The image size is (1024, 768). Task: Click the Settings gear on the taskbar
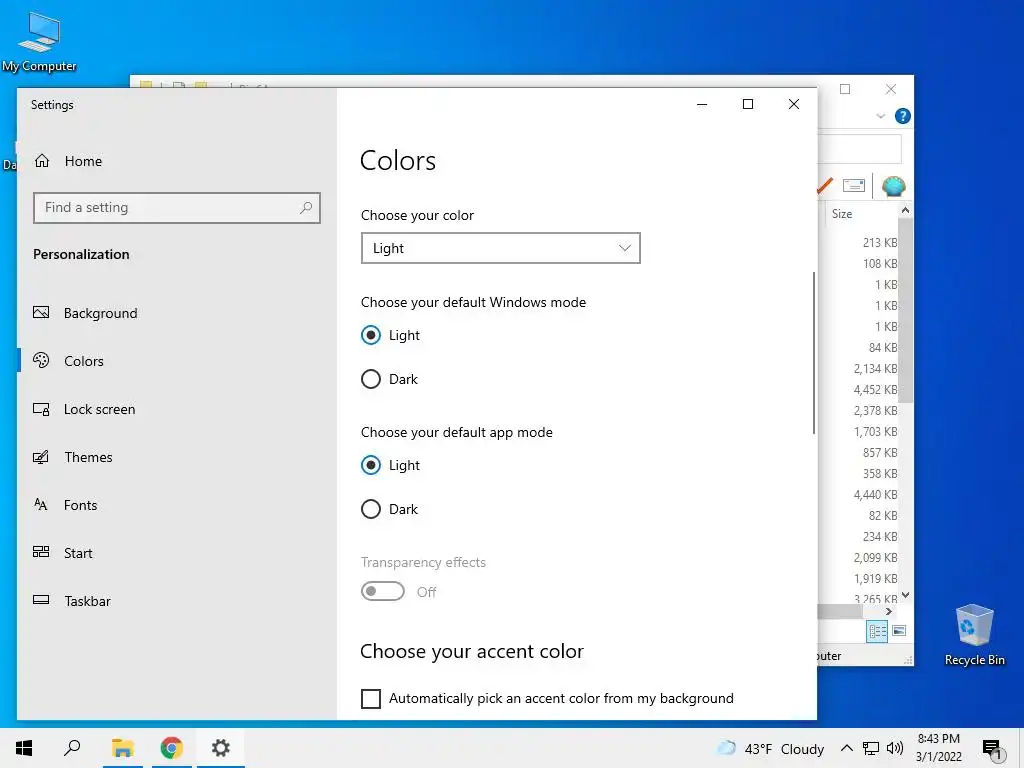coord(221,748)
